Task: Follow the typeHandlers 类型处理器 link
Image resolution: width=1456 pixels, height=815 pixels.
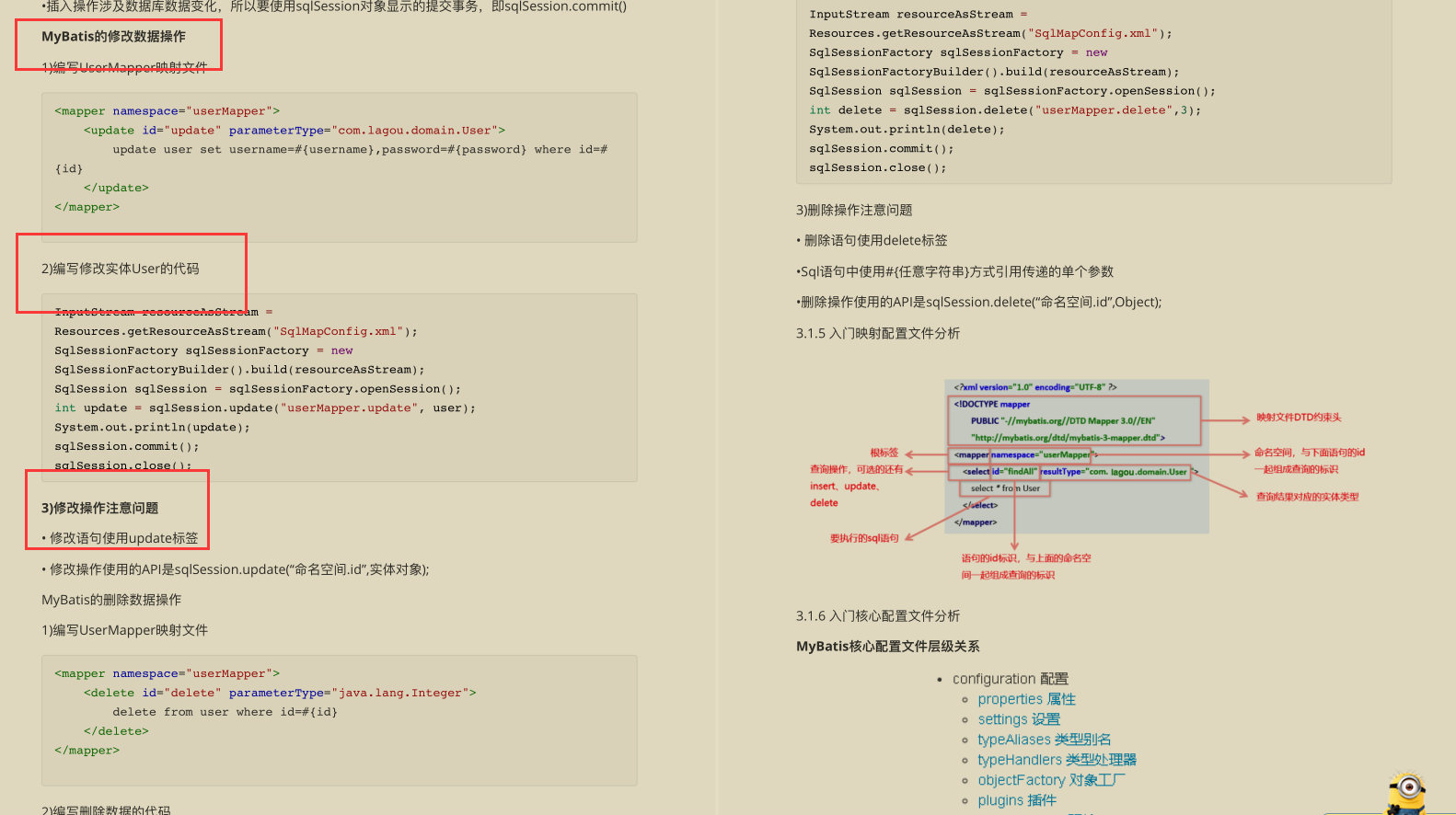Action: pos(1057,760)
